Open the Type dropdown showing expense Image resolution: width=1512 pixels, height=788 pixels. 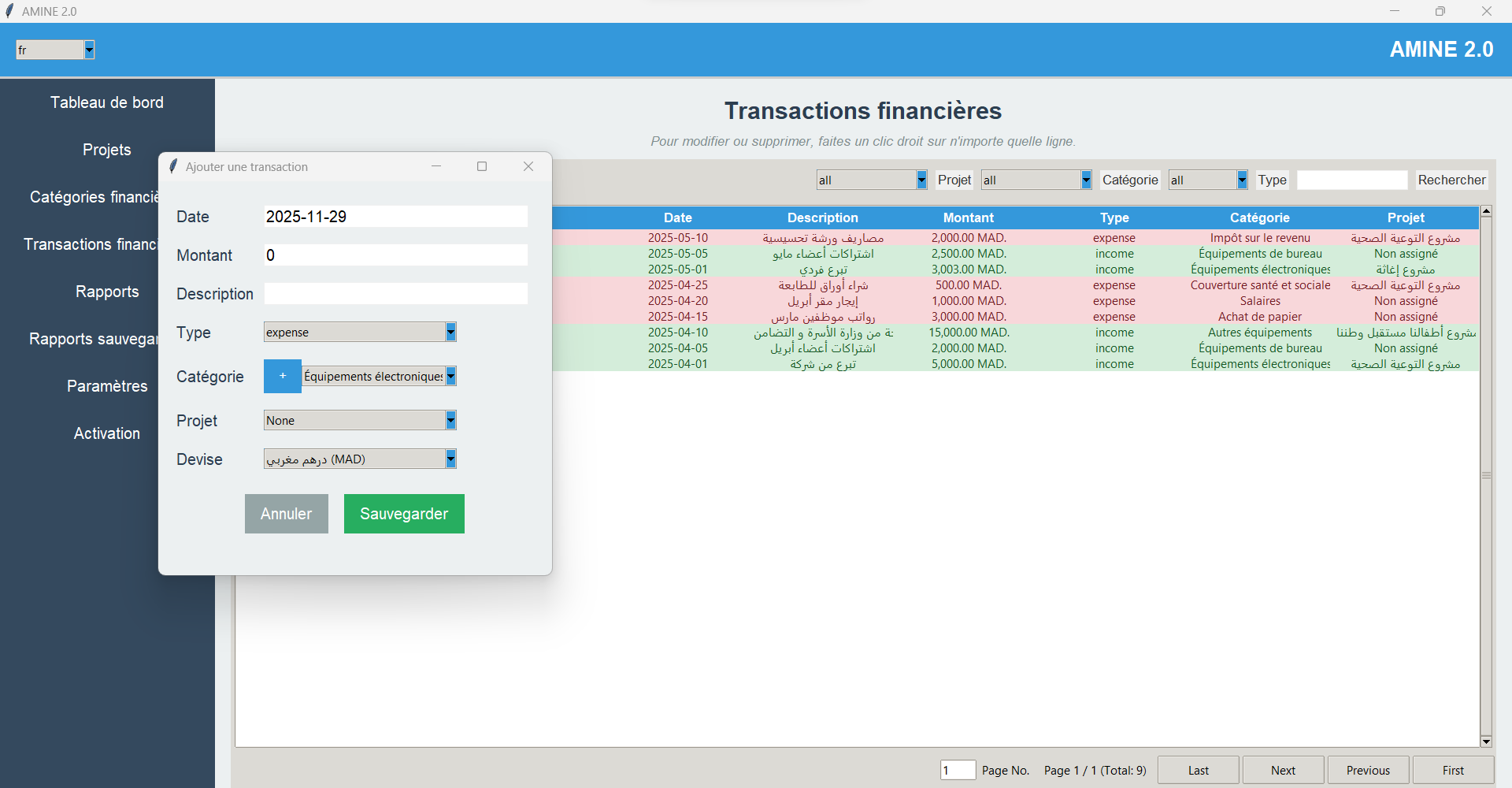click(449, 332)
